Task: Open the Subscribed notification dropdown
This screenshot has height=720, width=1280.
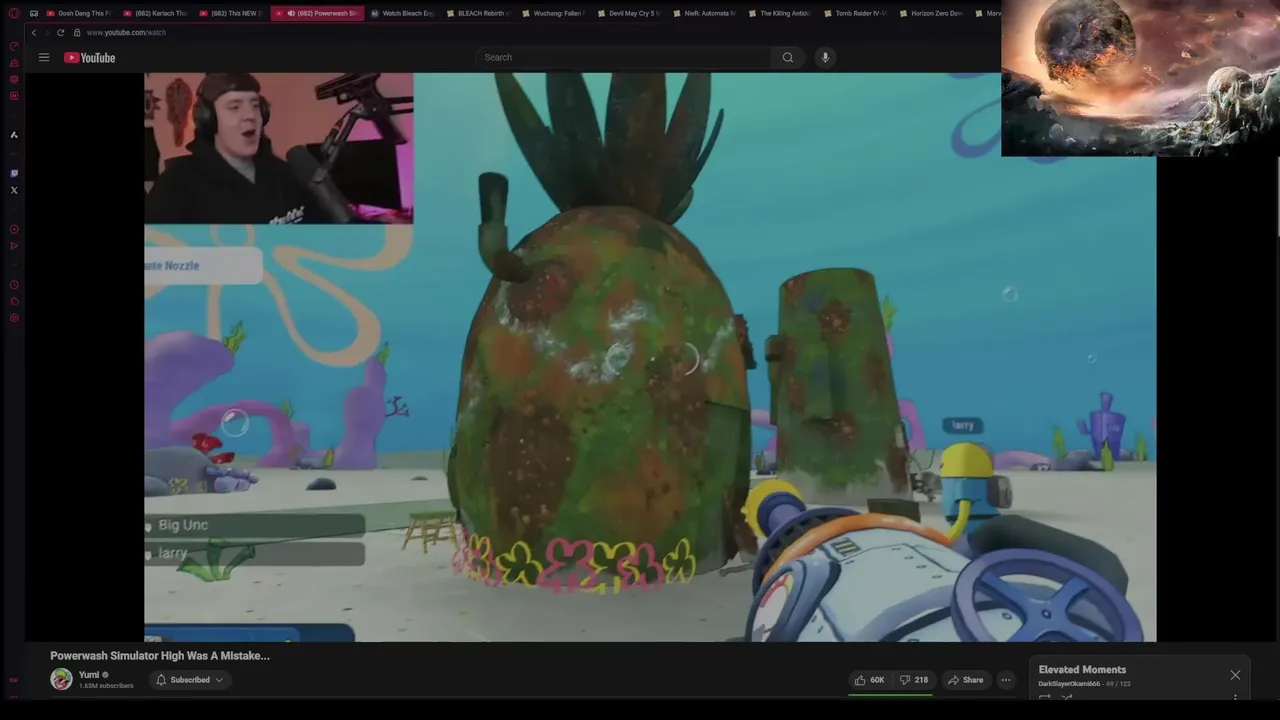Action: tap(190, 680)
